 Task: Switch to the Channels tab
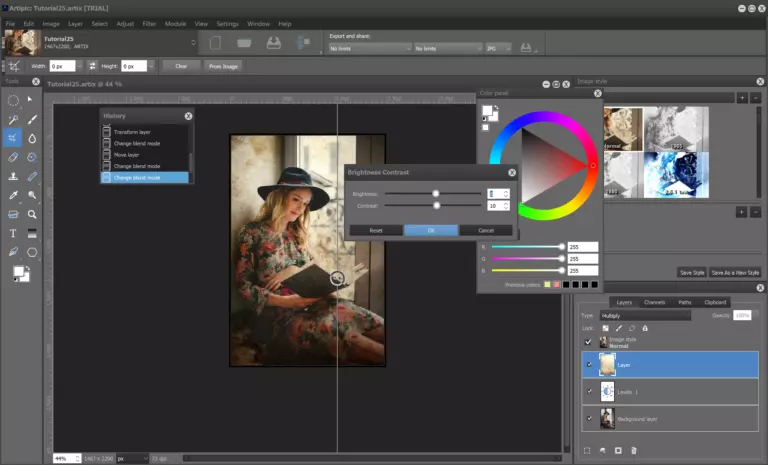tap(654, 302)
